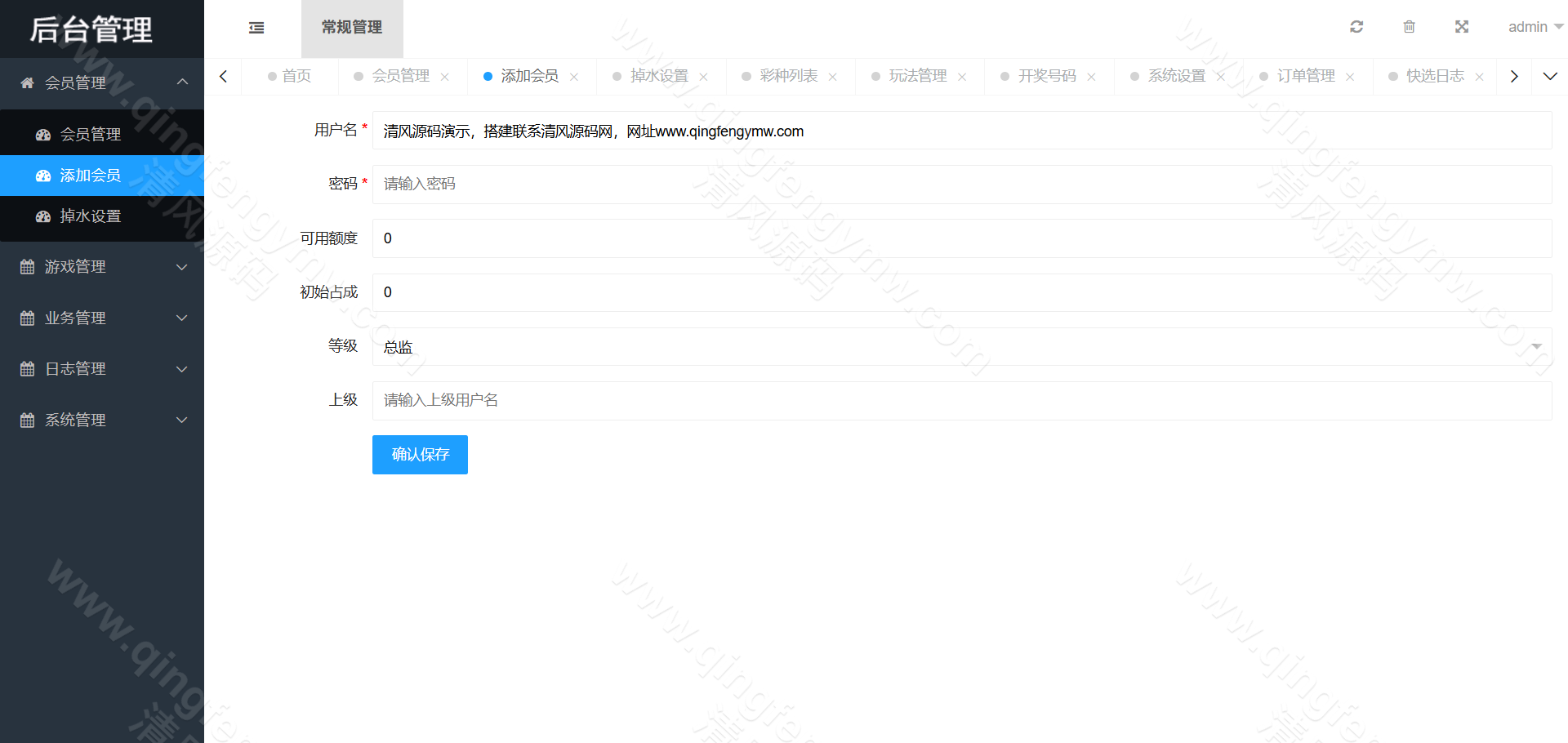The image size is (1568, 743).
Task: Expand the 日志管理 menu section
Action: (x=76, y=368)
